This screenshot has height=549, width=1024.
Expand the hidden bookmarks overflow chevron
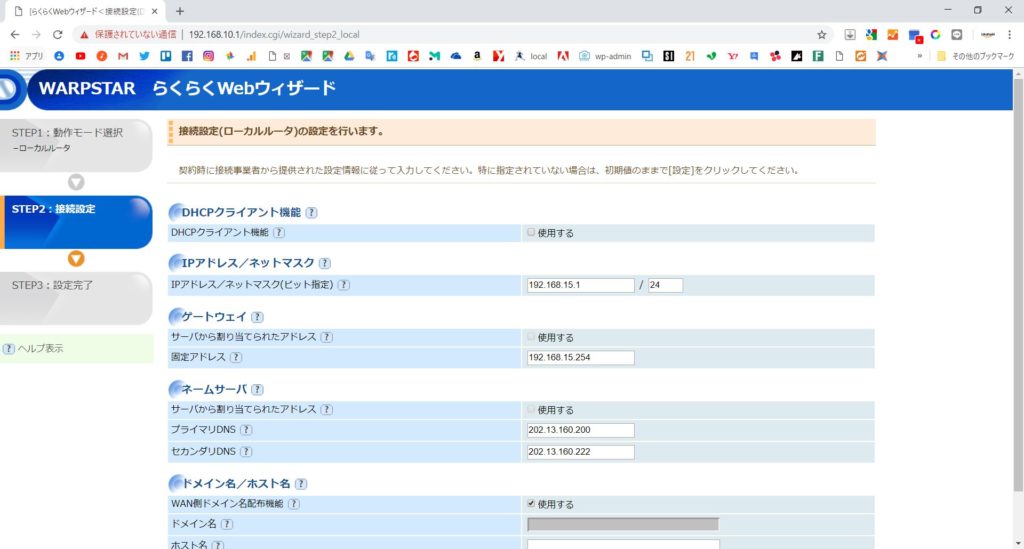pos(919,56)
